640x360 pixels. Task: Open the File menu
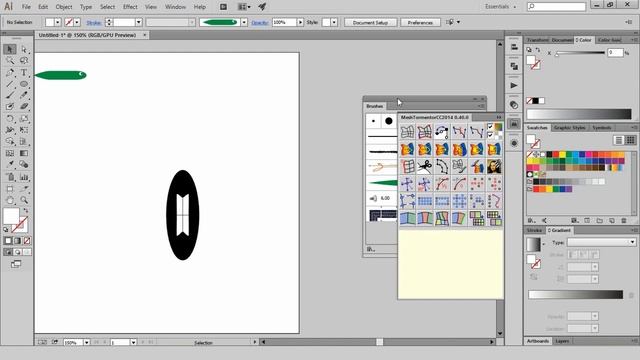pyautogui.click(x=26, y=7)
